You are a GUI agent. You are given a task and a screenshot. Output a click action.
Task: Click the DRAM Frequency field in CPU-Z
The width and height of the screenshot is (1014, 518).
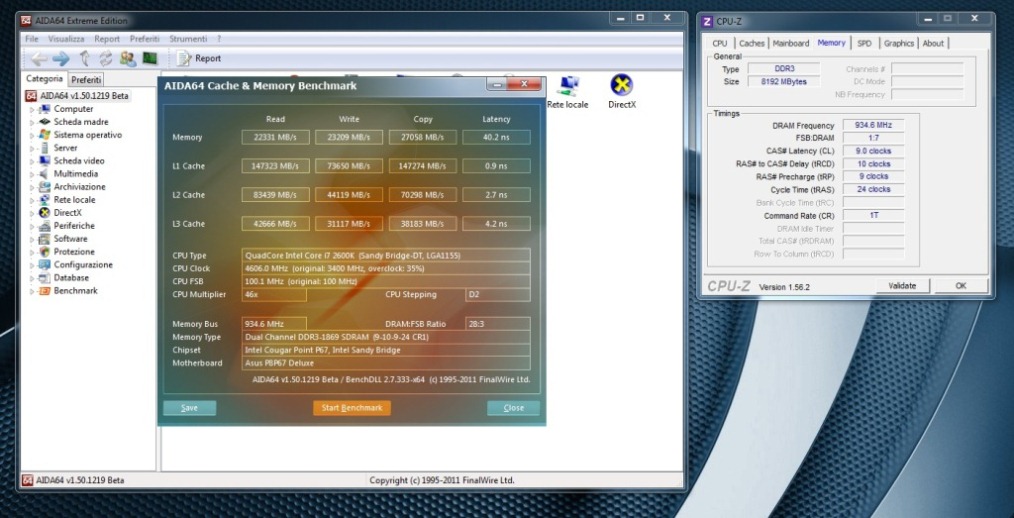(873, 125)
